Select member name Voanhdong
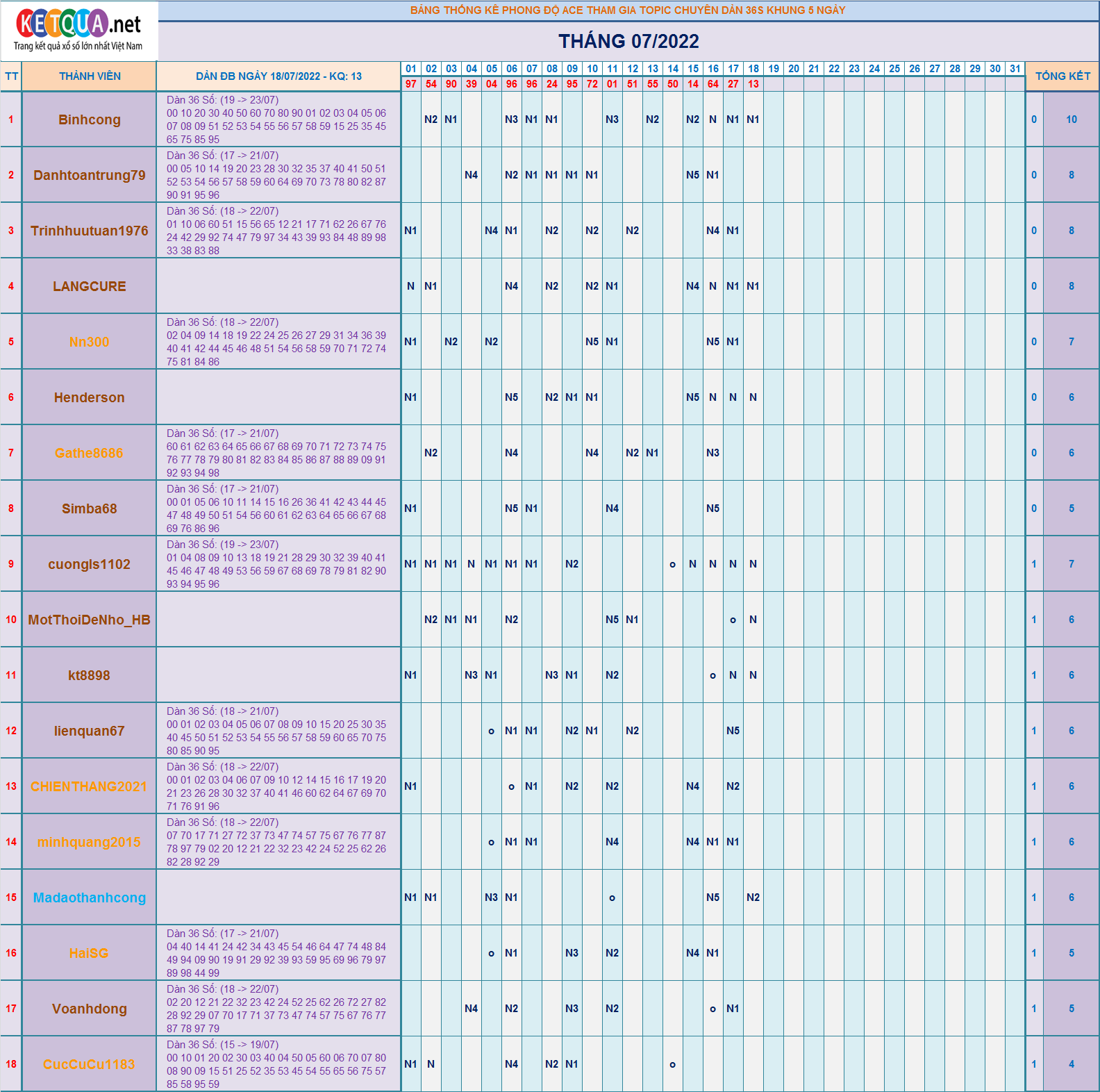Viewport: 1100px width, 1092px height. tap(90, 1009)
